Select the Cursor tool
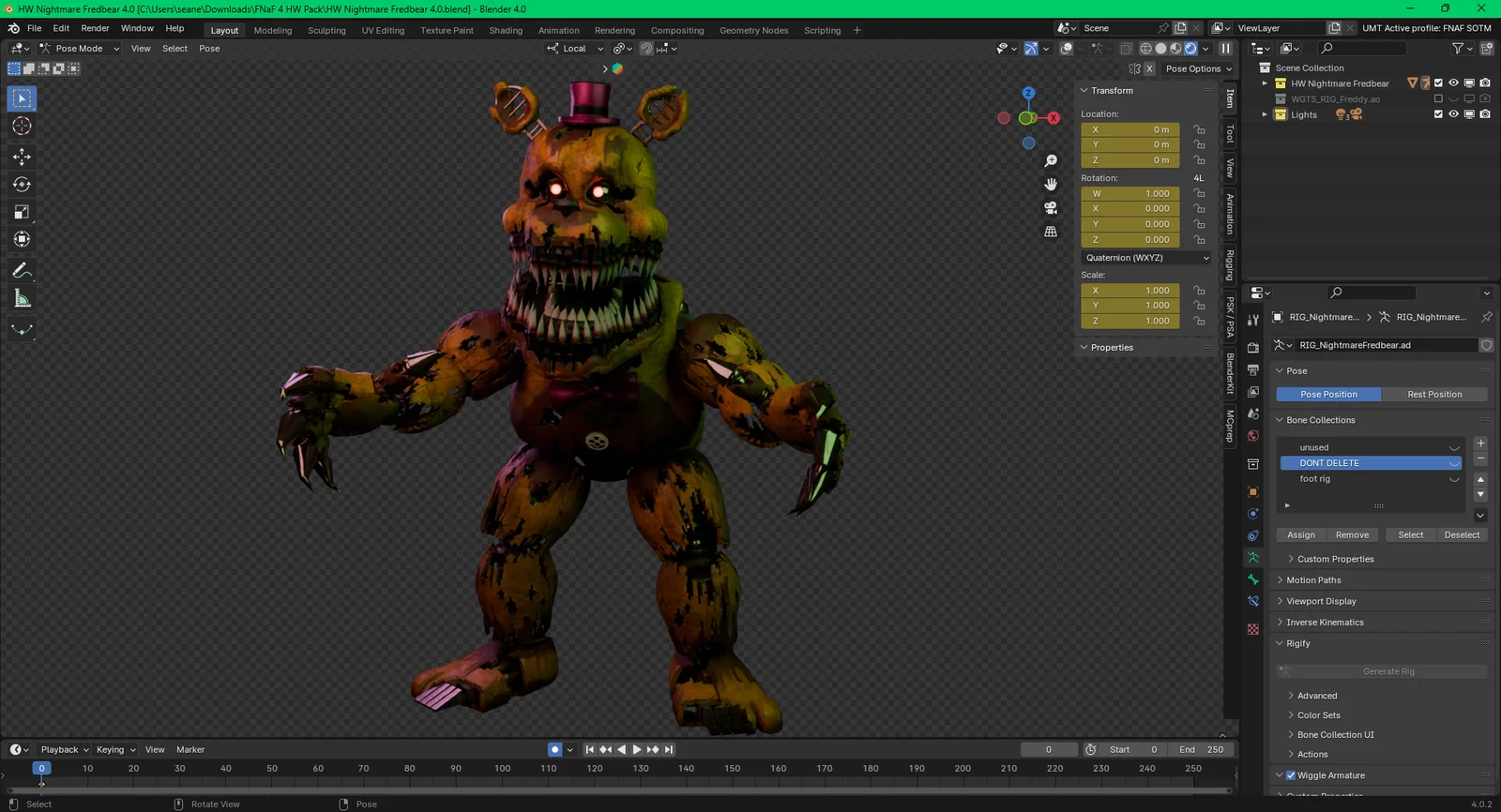Image resolution: width=1501 pixels, height=812 pixels. (x=22, y=126)
